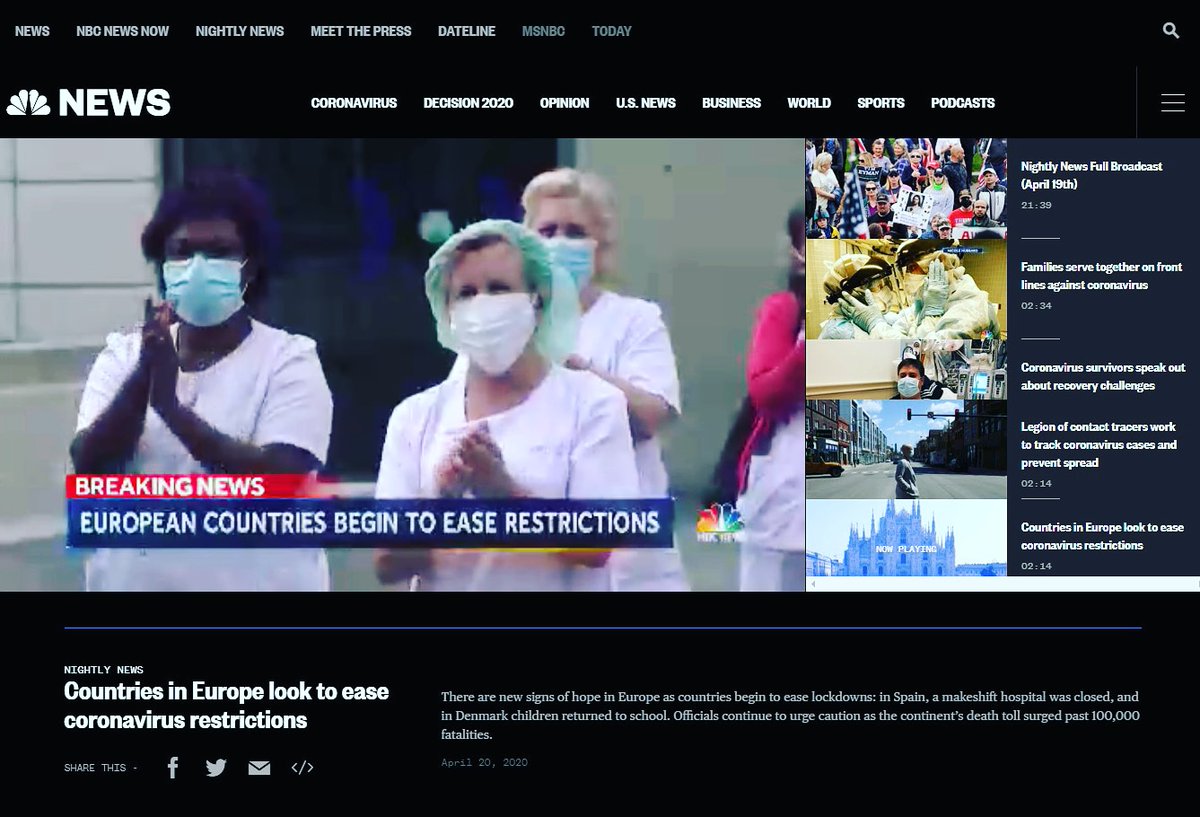Select the SPORTS section
The width and height of the screenshot is (1200, 817).
coord(881,102)
